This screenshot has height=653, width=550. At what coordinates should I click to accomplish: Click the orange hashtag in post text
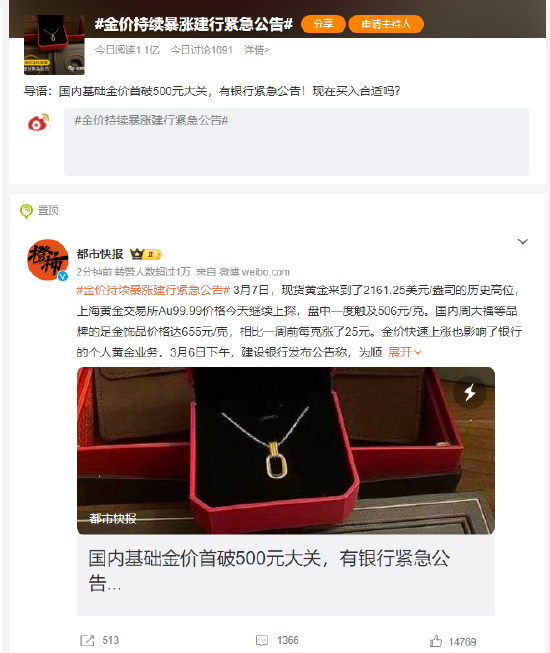153,290
